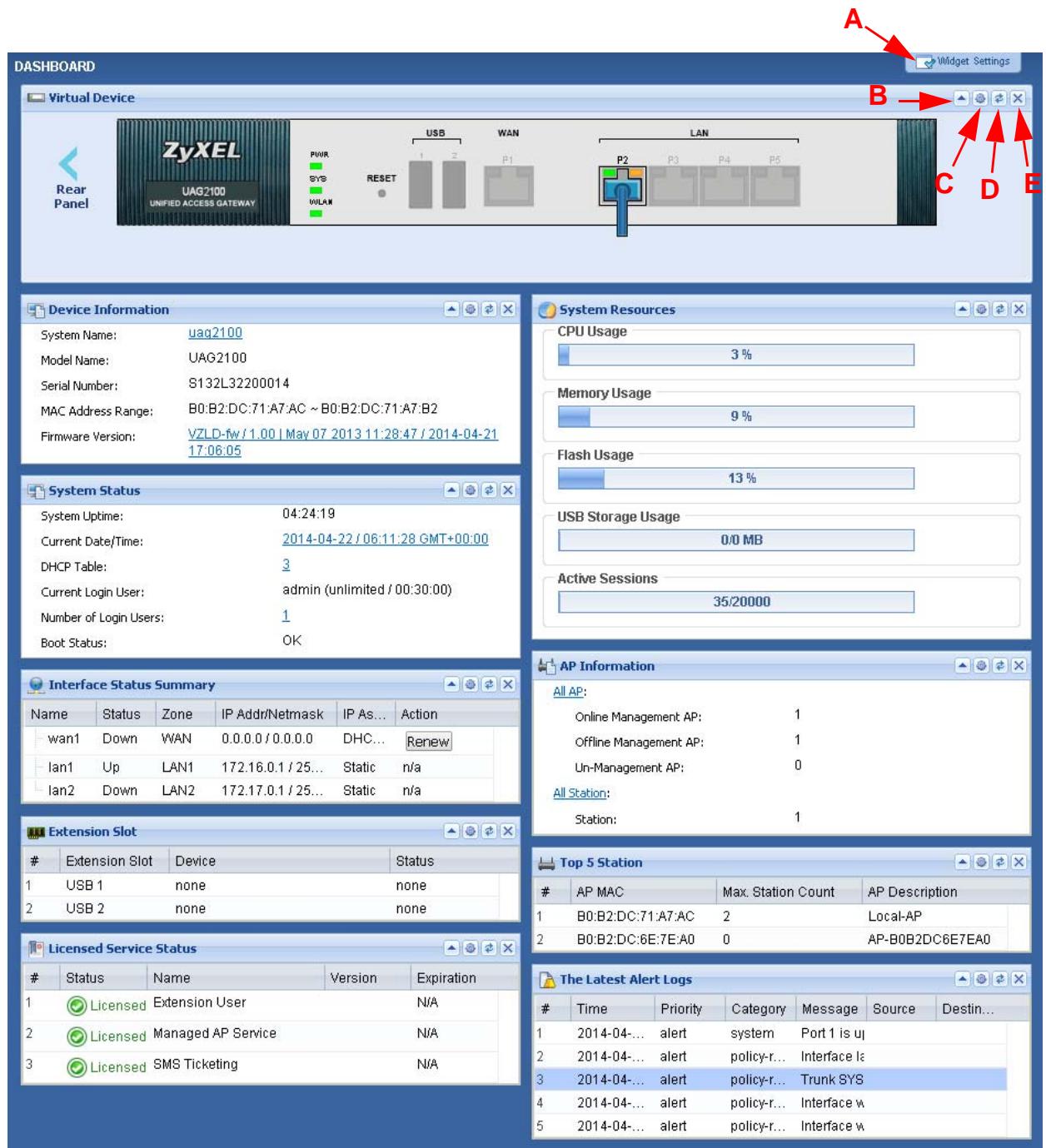Click the CPU Usage progress bar
This screenshot has height=1148, width=1046.
[736, 355]
